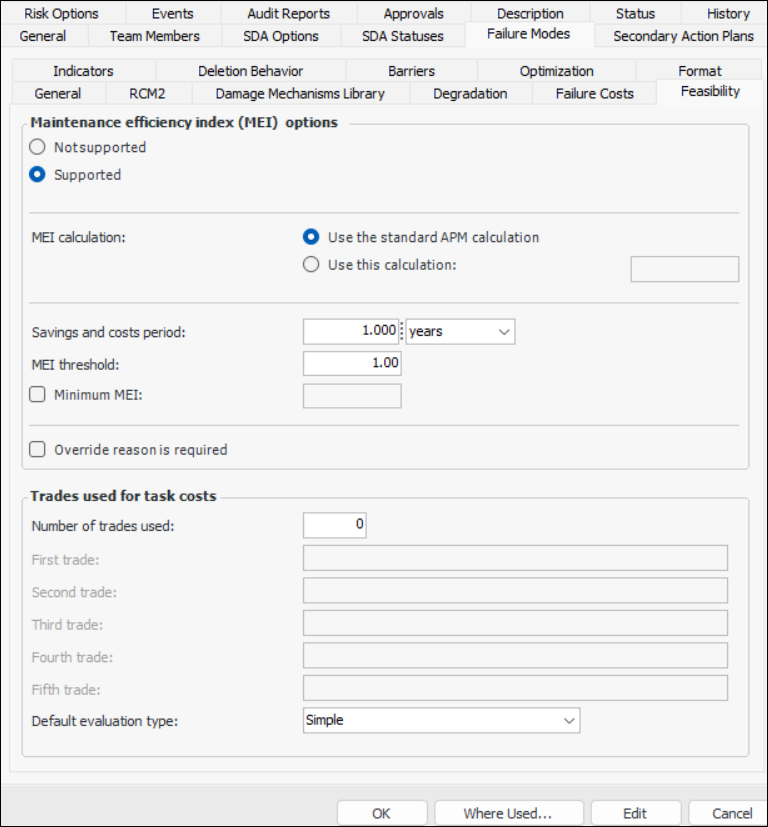
Task: Open the Risk Options tab
Action: coord(61,13)
